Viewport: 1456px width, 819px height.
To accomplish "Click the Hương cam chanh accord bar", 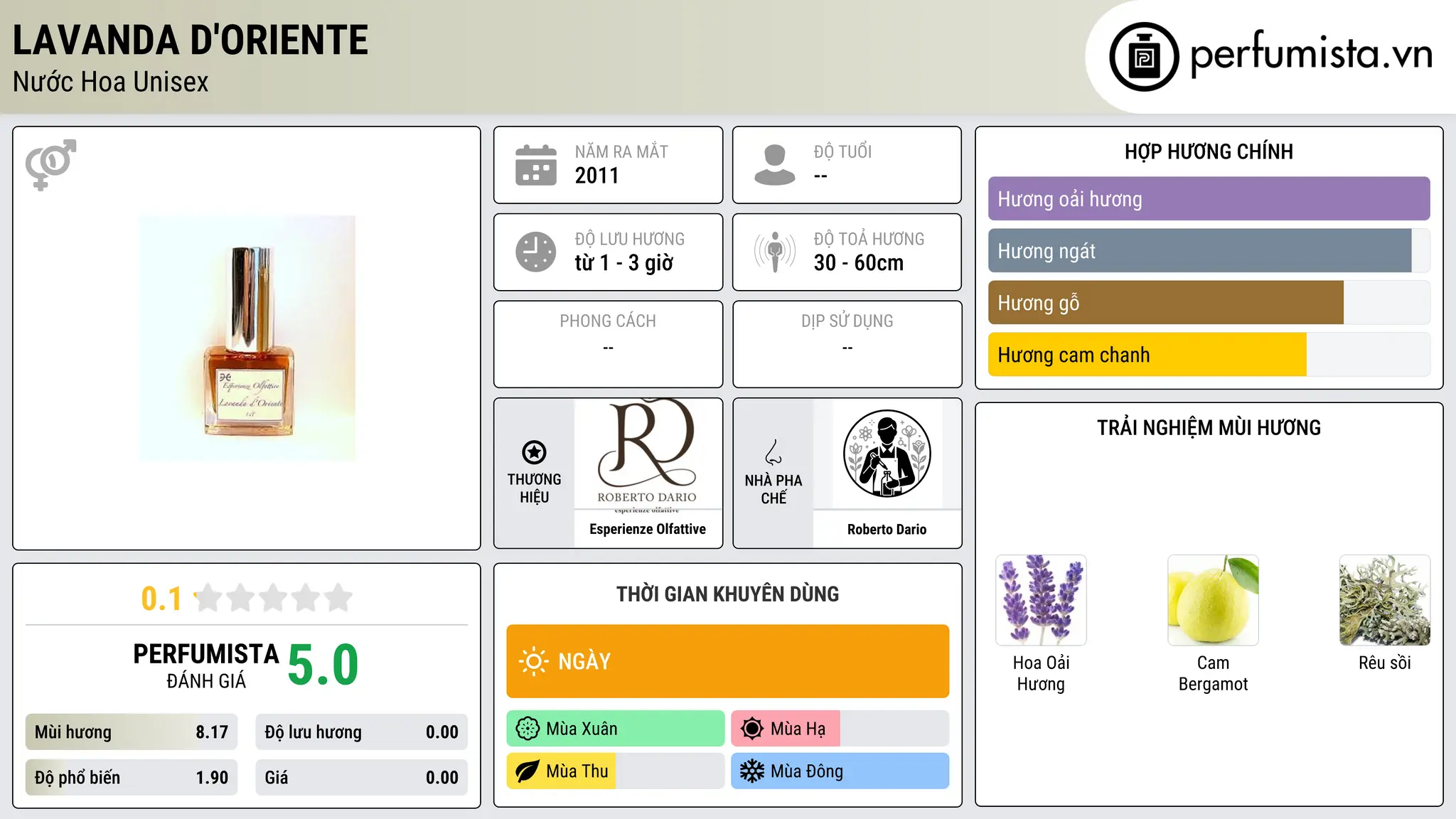I will pos(1209,355).
